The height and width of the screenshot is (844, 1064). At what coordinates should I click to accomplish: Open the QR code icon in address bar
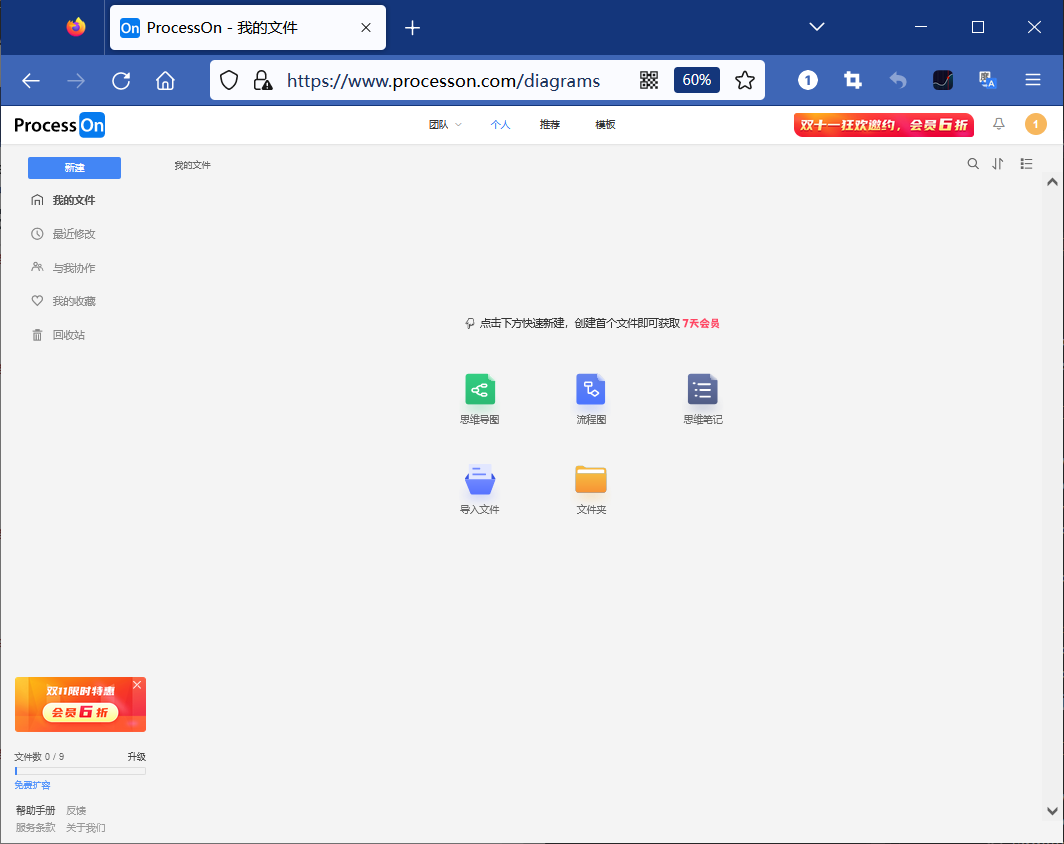[x=649, y=81]
